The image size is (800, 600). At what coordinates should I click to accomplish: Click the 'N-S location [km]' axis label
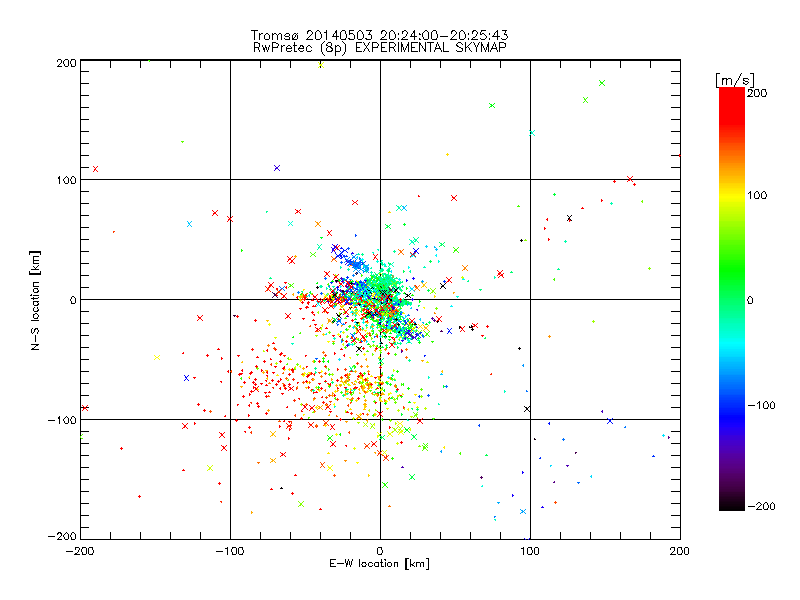pos(35,301)
